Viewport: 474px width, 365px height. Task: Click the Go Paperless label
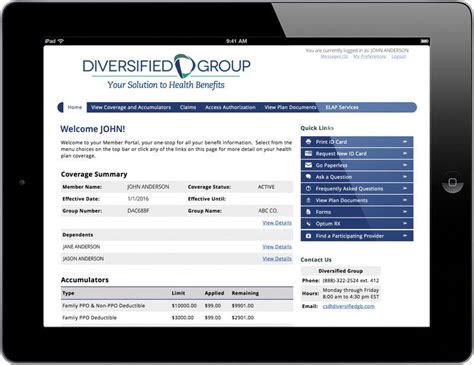[x=332, y=165]
